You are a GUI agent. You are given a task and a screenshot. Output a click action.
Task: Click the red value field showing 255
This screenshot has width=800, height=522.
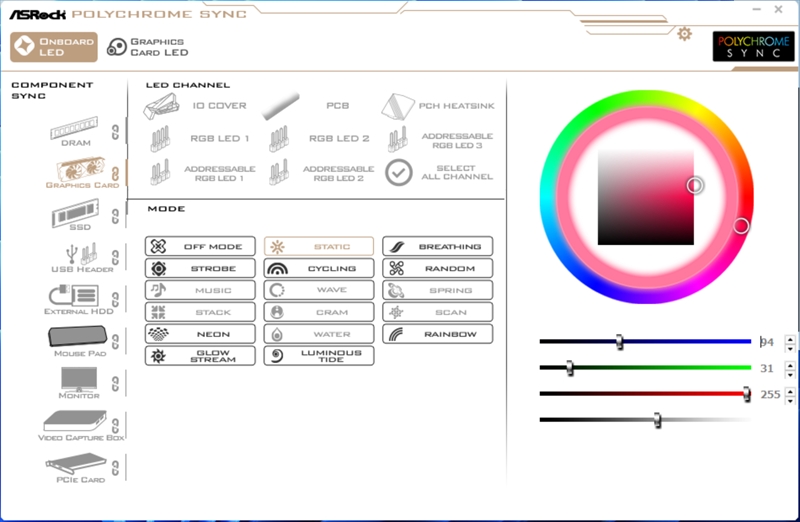pyautogui.click(x=770, y=394)
